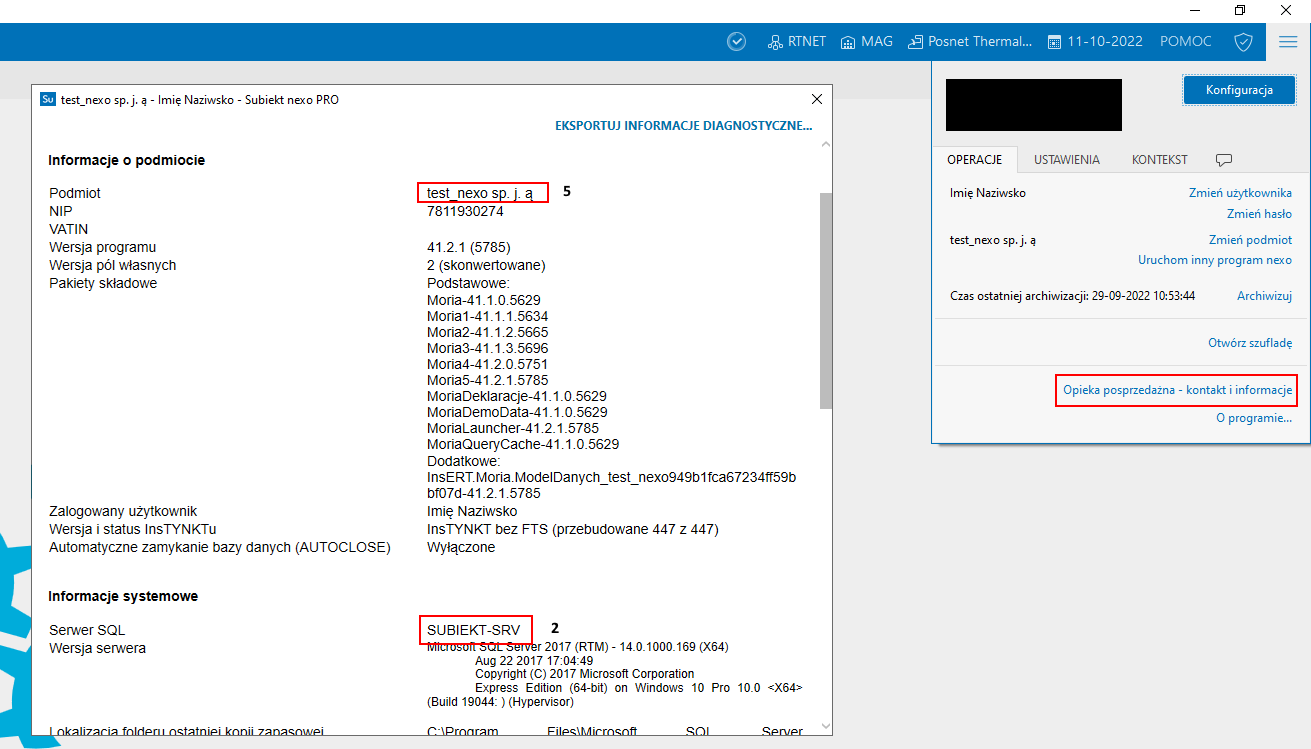This screenshot has width=1311, height=749.
Task: Toggle the hamburger menu icon
Action: 1288,42
